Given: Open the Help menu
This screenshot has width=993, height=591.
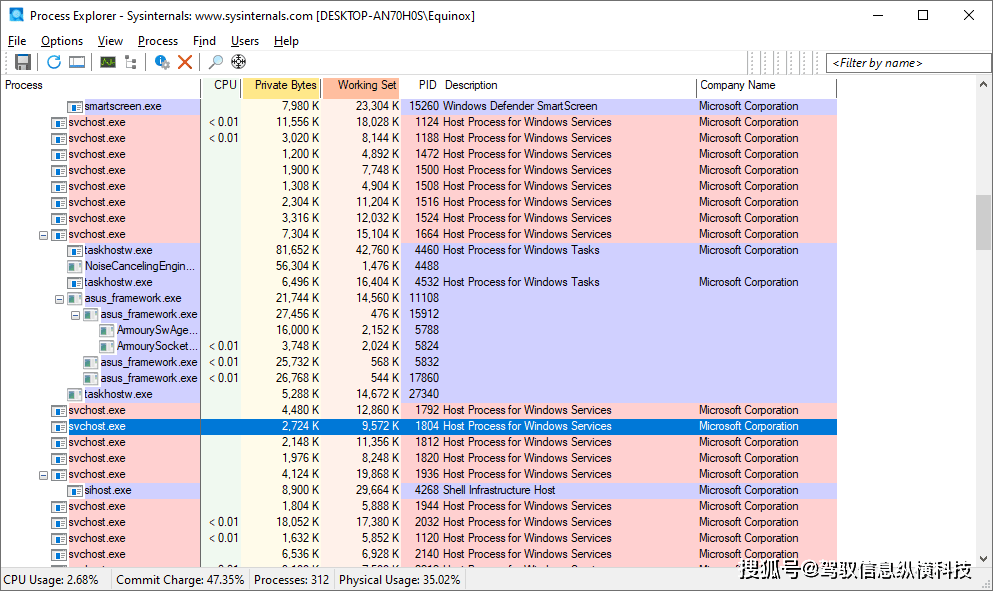Looking at the screenshot, I should coord(286,41).
